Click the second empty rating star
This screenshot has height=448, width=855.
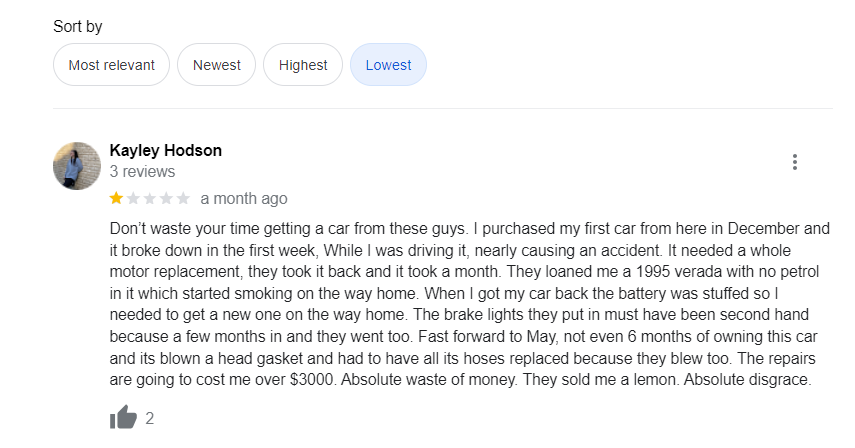coord(133,198)
